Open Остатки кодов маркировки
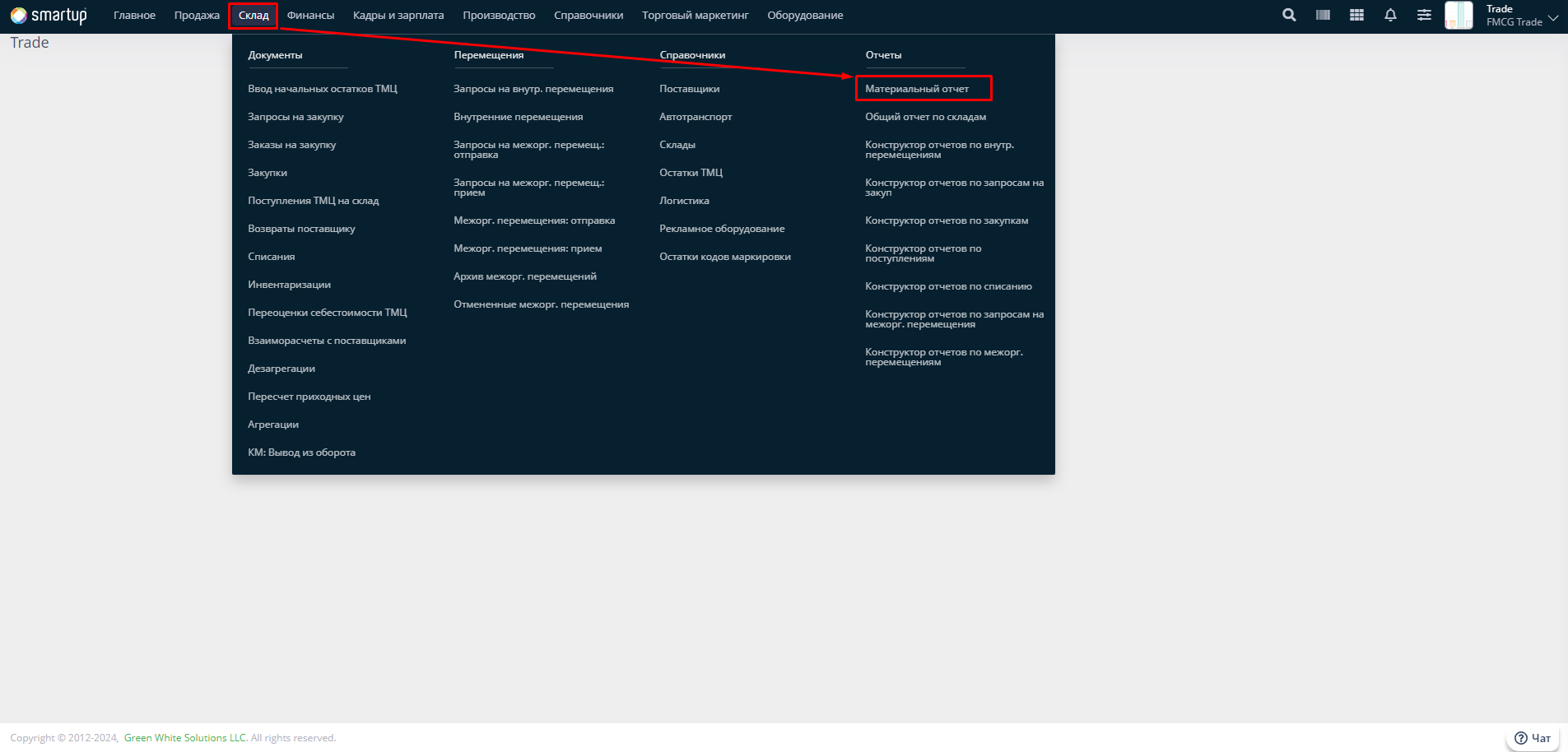 [x=725, y=257]
